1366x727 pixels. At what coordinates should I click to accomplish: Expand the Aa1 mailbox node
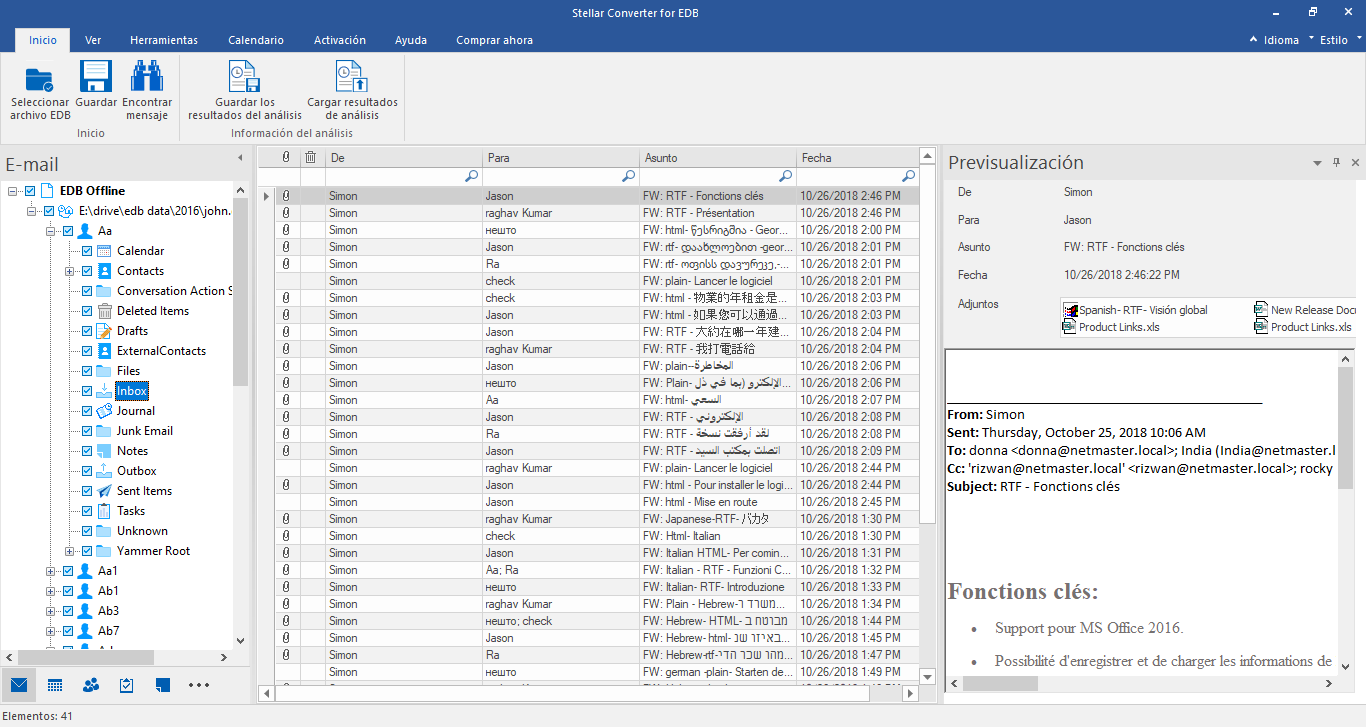pyautogui.click(x=50, y=571)
